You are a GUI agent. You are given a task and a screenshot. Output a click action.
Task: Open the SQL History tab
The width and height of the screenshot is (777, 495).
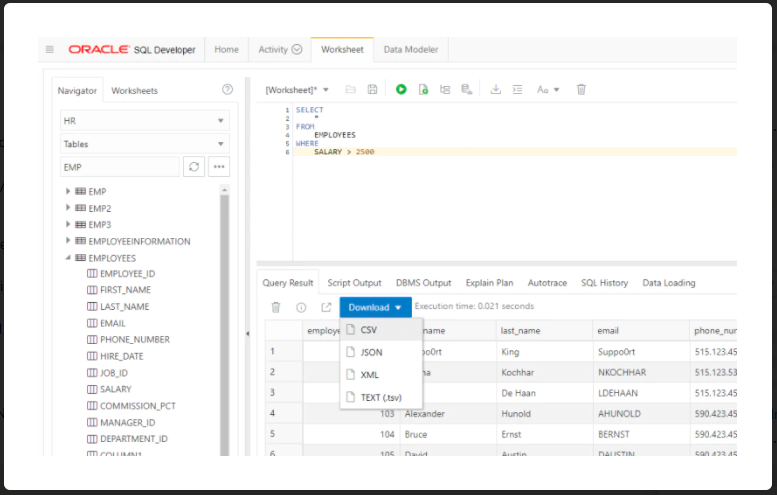[x=605, y=283]
